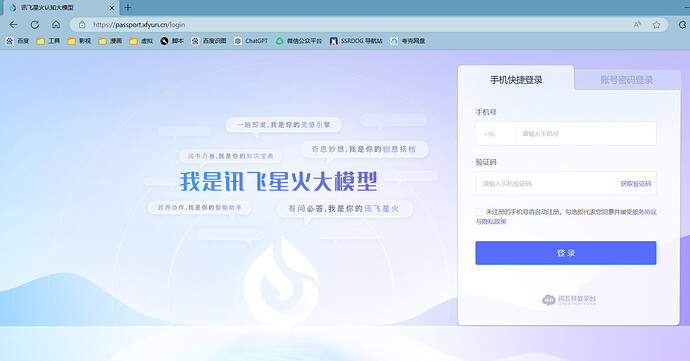
Task: Open the 漫画 bookmark folder
Action: pyautogui.click(x=110, y=41)
